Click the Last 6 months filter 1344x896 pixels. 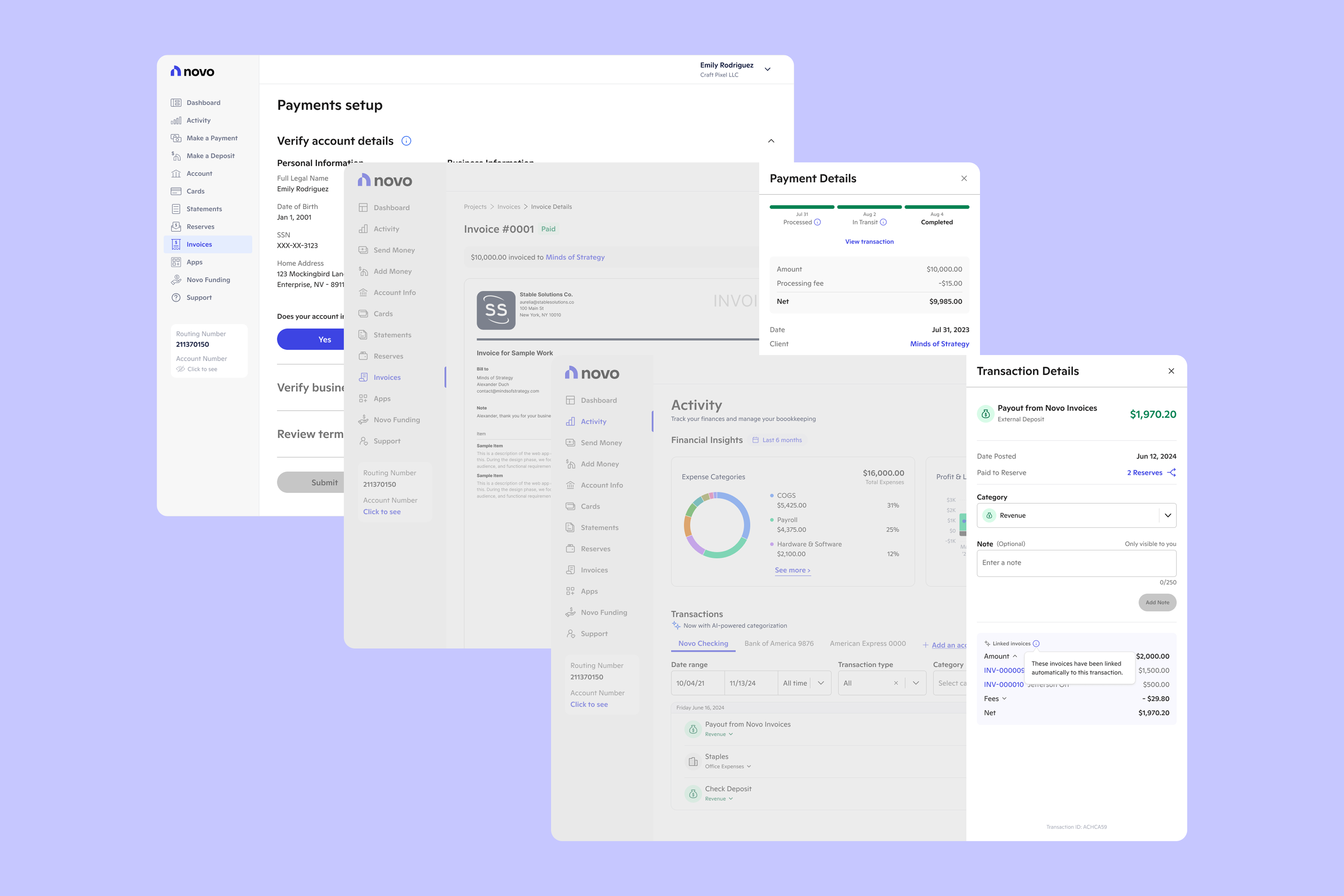[777, 440]
